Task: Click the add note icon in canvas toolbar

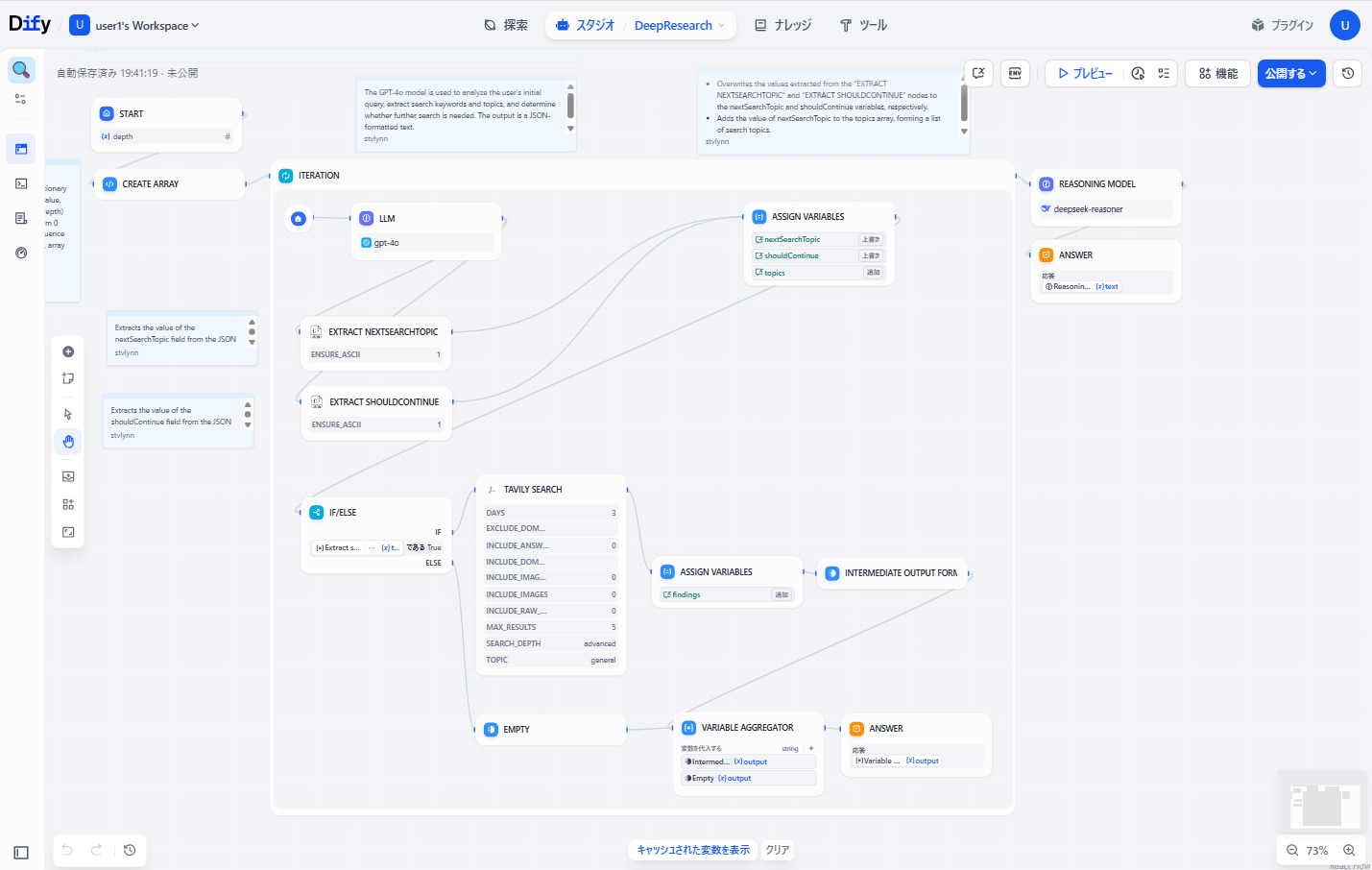Action: point(68,378)
